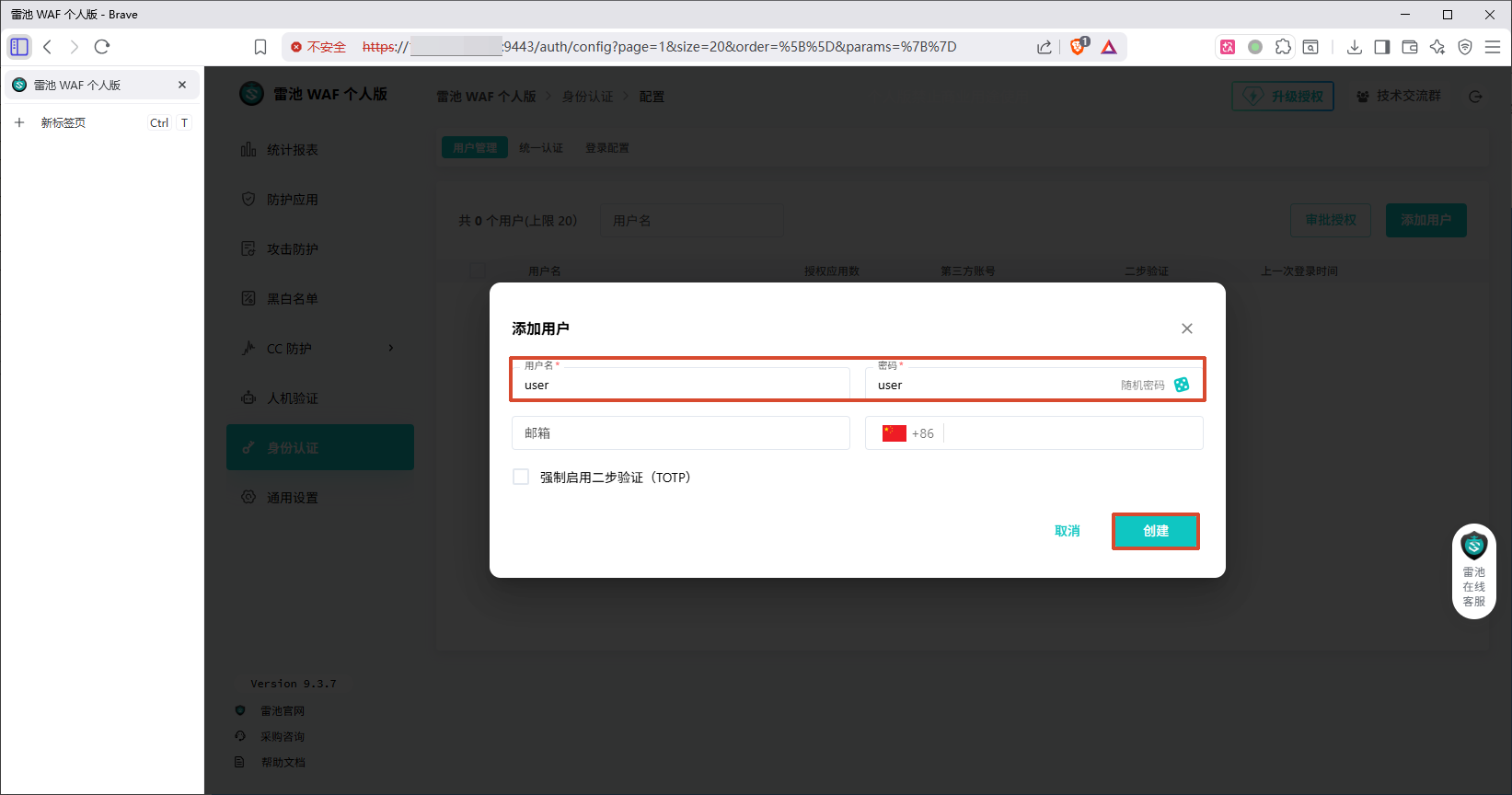Image resolution: width=1512 pixels, height=795 pixels.
Task: Open 防护应用 in sidebar
Action: tap(320, 200)
